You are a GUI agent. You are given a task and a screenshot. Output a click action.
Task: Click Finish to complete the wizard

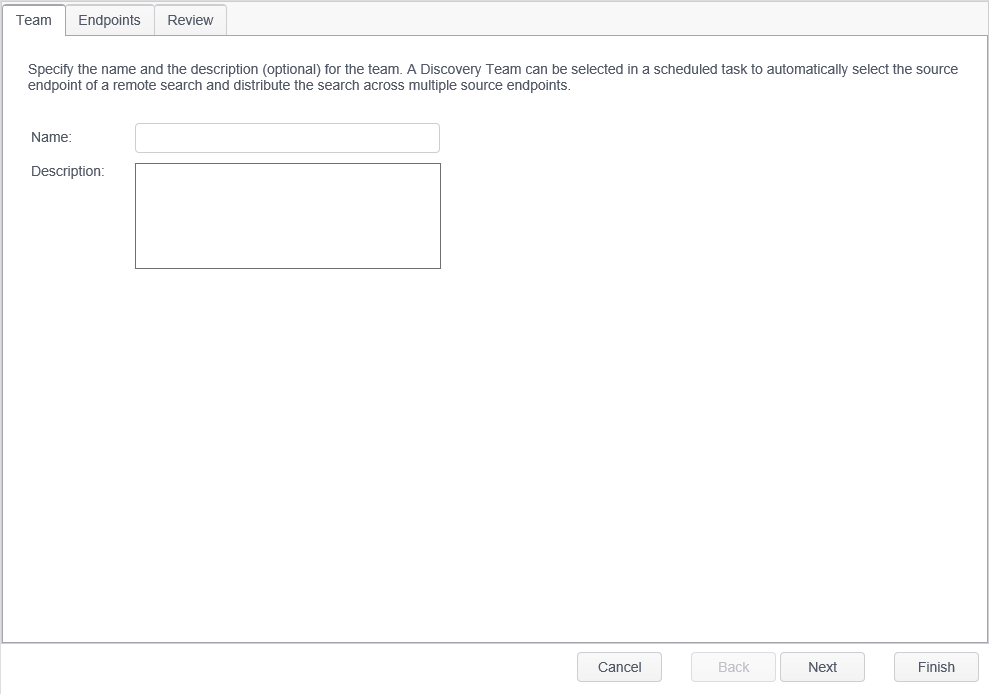pyautogui.click(x=936, y=667)
